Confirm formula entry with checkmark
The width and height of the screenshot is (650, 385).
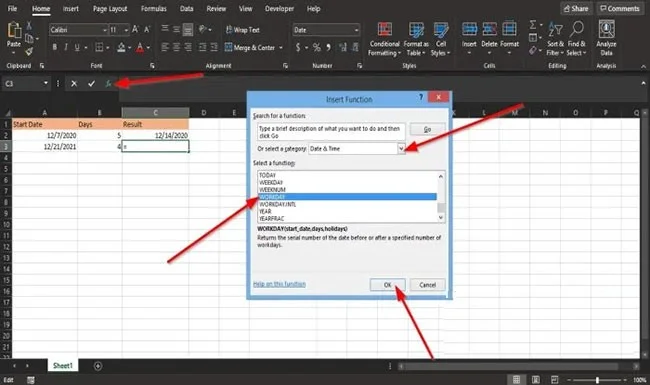pyautogui.click(x=91, y=84)
